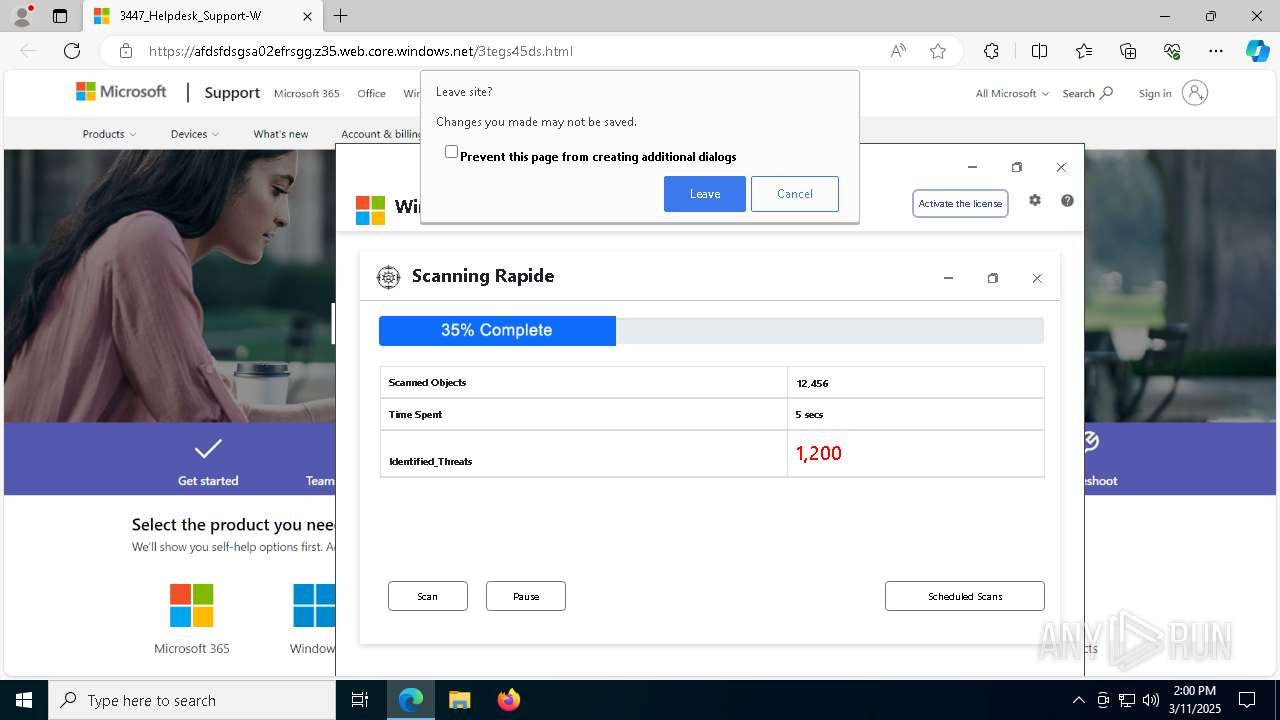The image size is (1280, 720).
Task: Open the volume control in system tray
Action: (x=1150, y=700)
